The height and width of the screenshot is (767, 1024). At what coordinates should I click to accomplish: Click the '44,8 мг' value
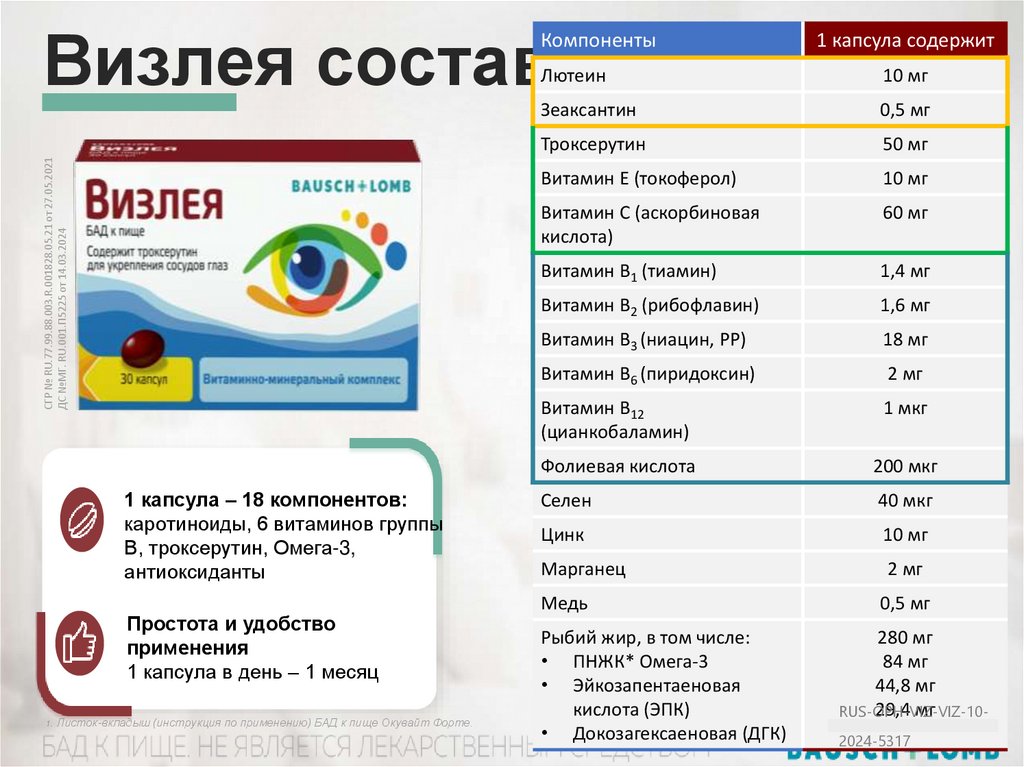[905, 686]
